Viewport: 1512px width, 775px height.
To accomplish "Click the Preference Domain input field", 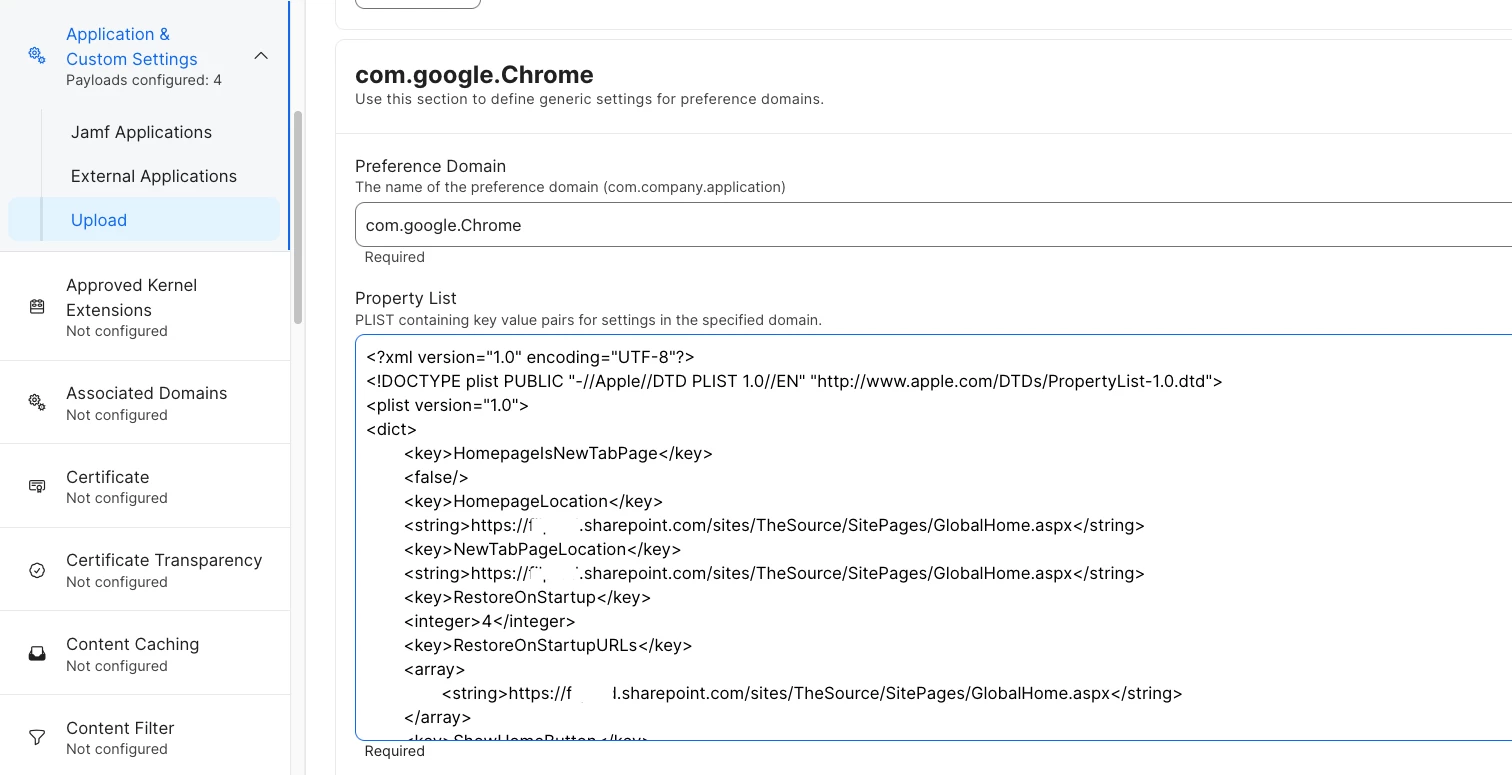I will (933, 225).
